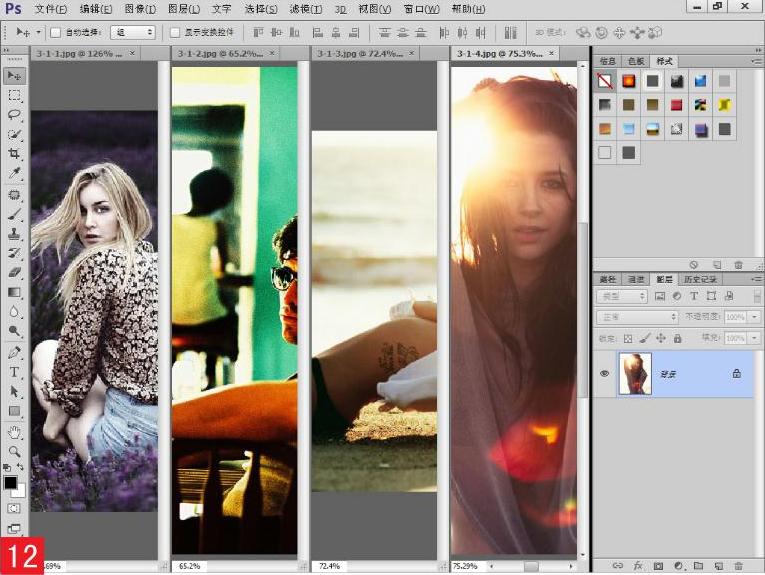The height and width of the screenshot is (575, 765).
Task: Toggle lock position icon
Action: (x=661, y=338)
